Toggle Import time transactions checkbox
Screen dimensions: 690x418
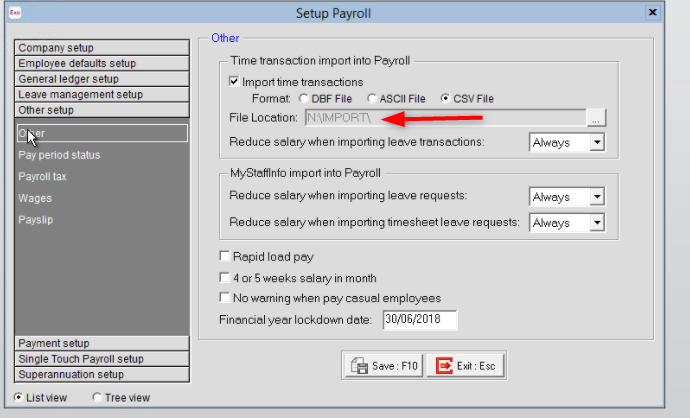234,81
